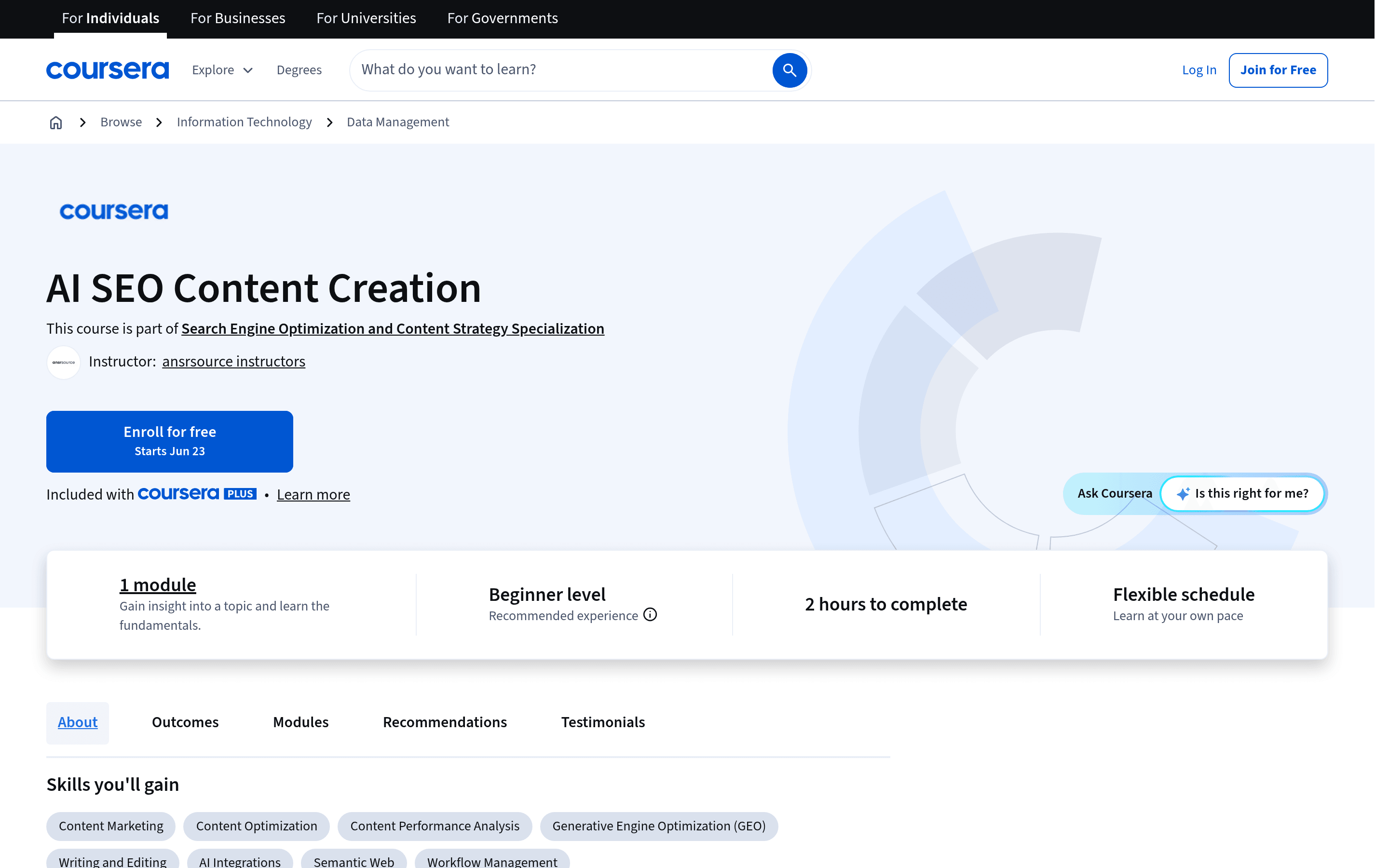The image size is (1389, 868).
Task: Click the Workflow Management skill chip
Action: pyautogui.click(x=492, y=859)
